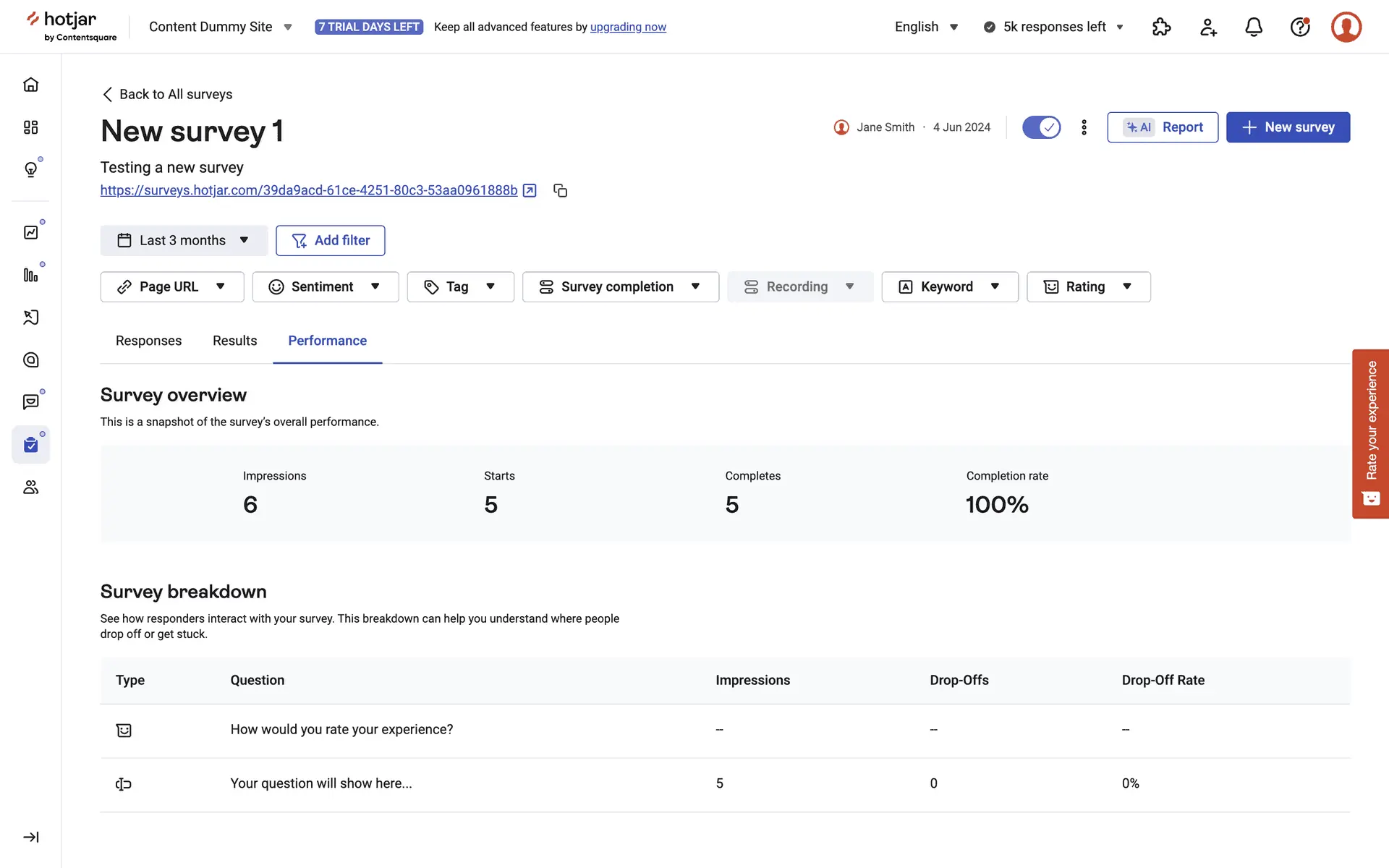The width and height of the screenshot is (1389, 868).
Task: Click the upgrading now link
Action: [x=628, y=27]
